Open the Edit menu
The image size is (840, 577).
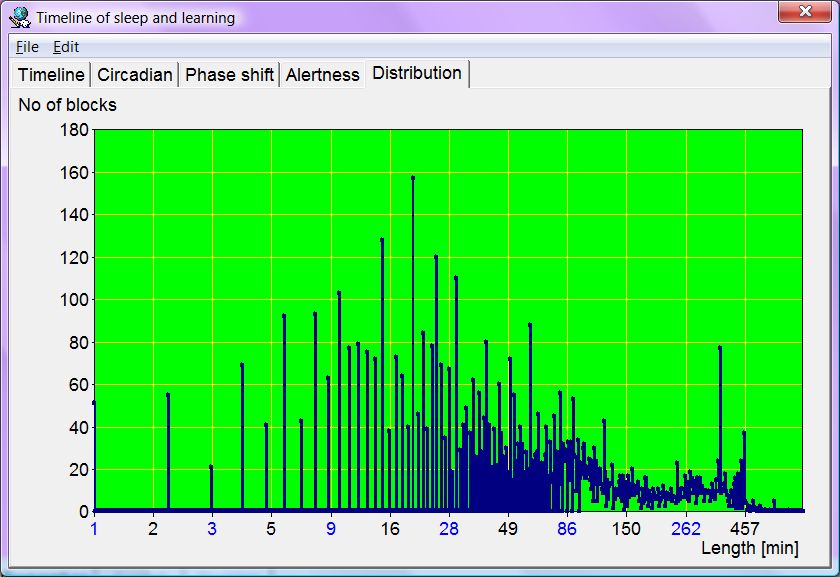click(x=66, y=47)
